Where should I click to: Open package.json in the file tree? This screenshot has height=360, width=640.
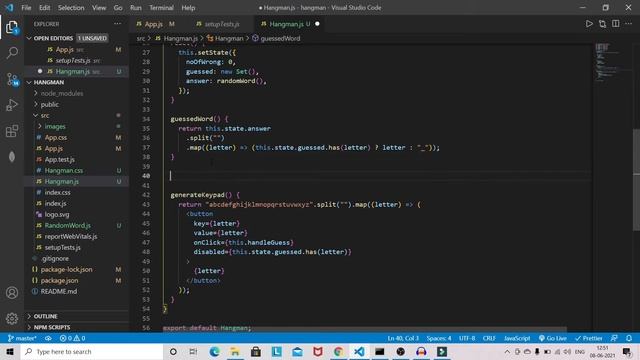59,280
